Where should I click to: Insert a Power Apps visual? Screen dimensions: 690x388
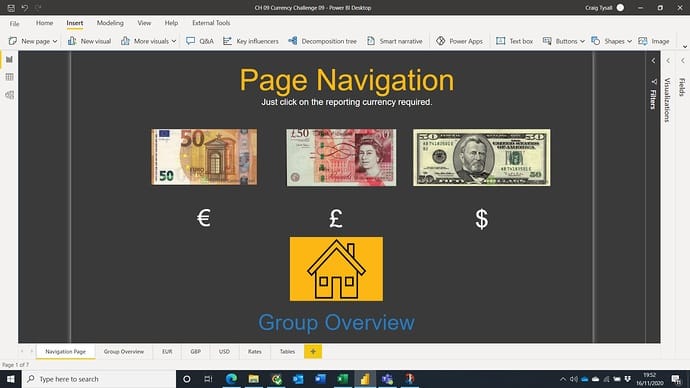(459, 41)
